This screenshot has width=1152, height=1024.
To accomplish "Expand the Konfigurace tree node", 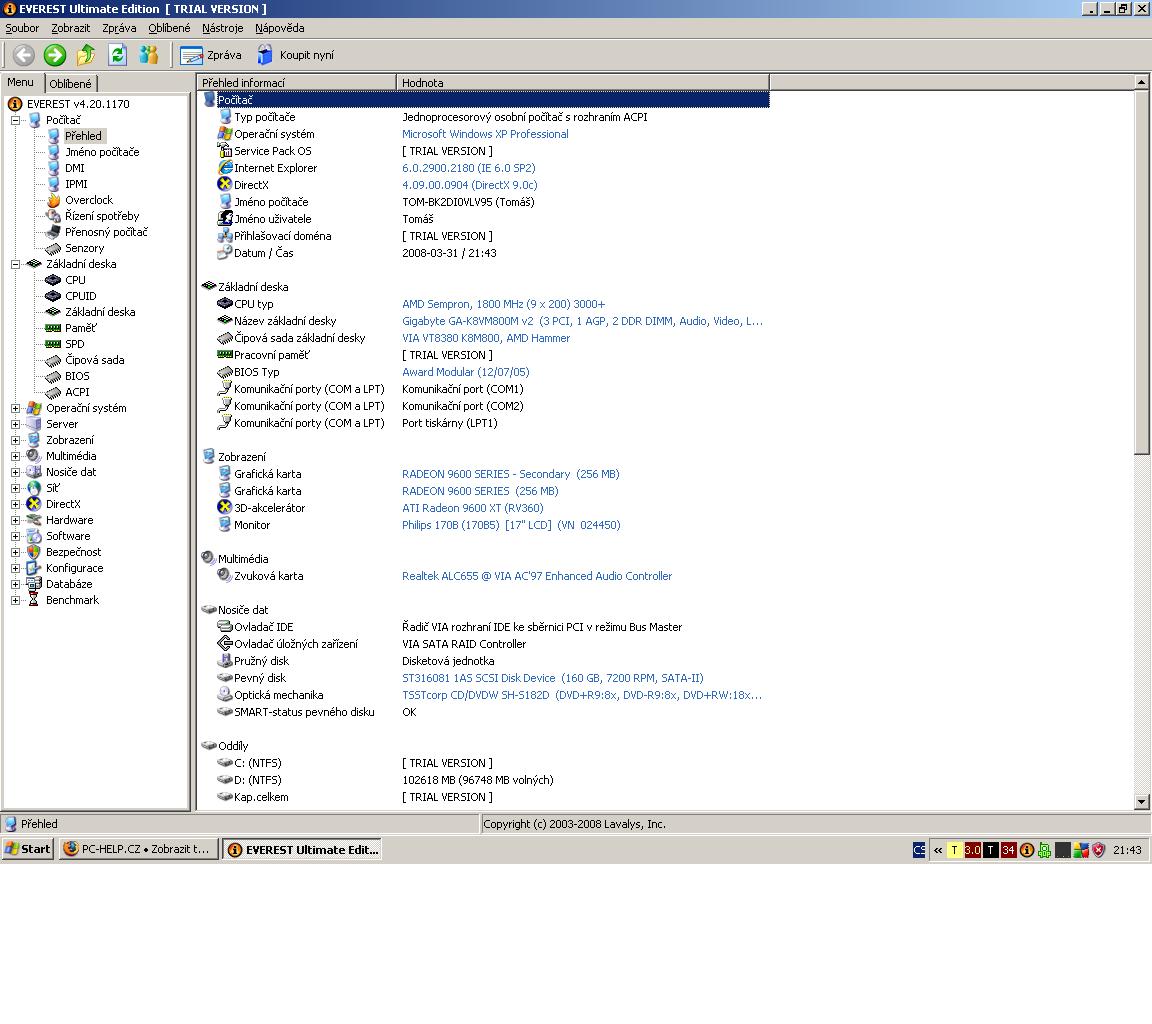I will click(15, 568).
